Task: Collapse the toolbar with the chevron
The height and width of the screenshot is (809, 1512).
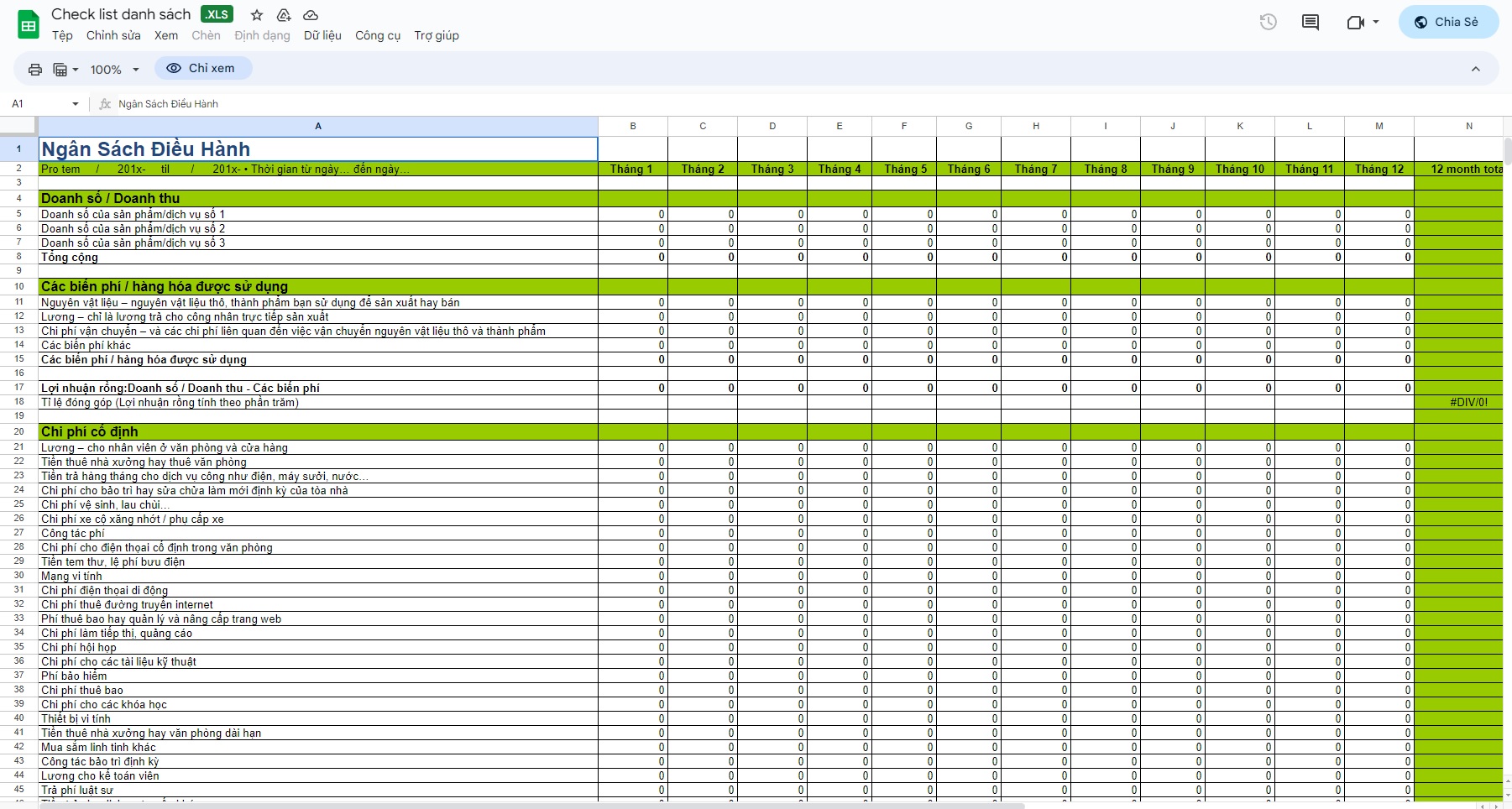Action: coord(1475,69)
